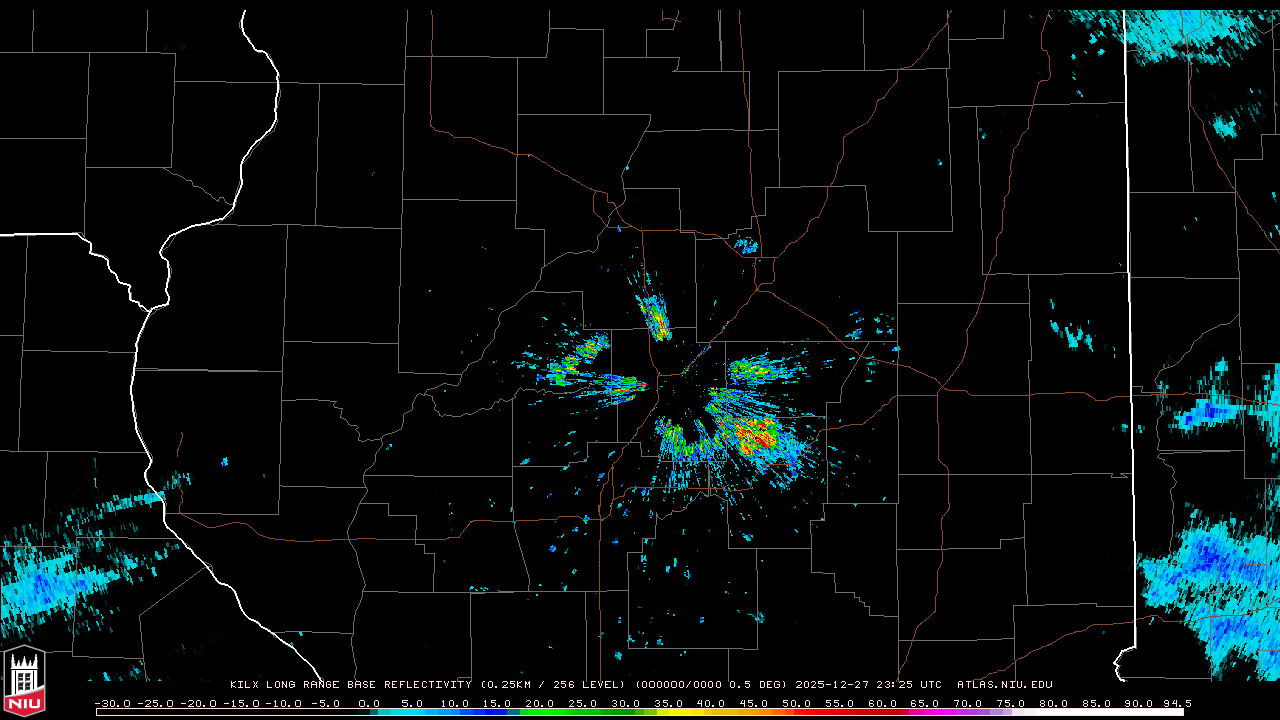The width and height of the screenshot is (1280, 720).
Task: Click the red high-reflectivity core southeast of radar
Action: point(755,435)
